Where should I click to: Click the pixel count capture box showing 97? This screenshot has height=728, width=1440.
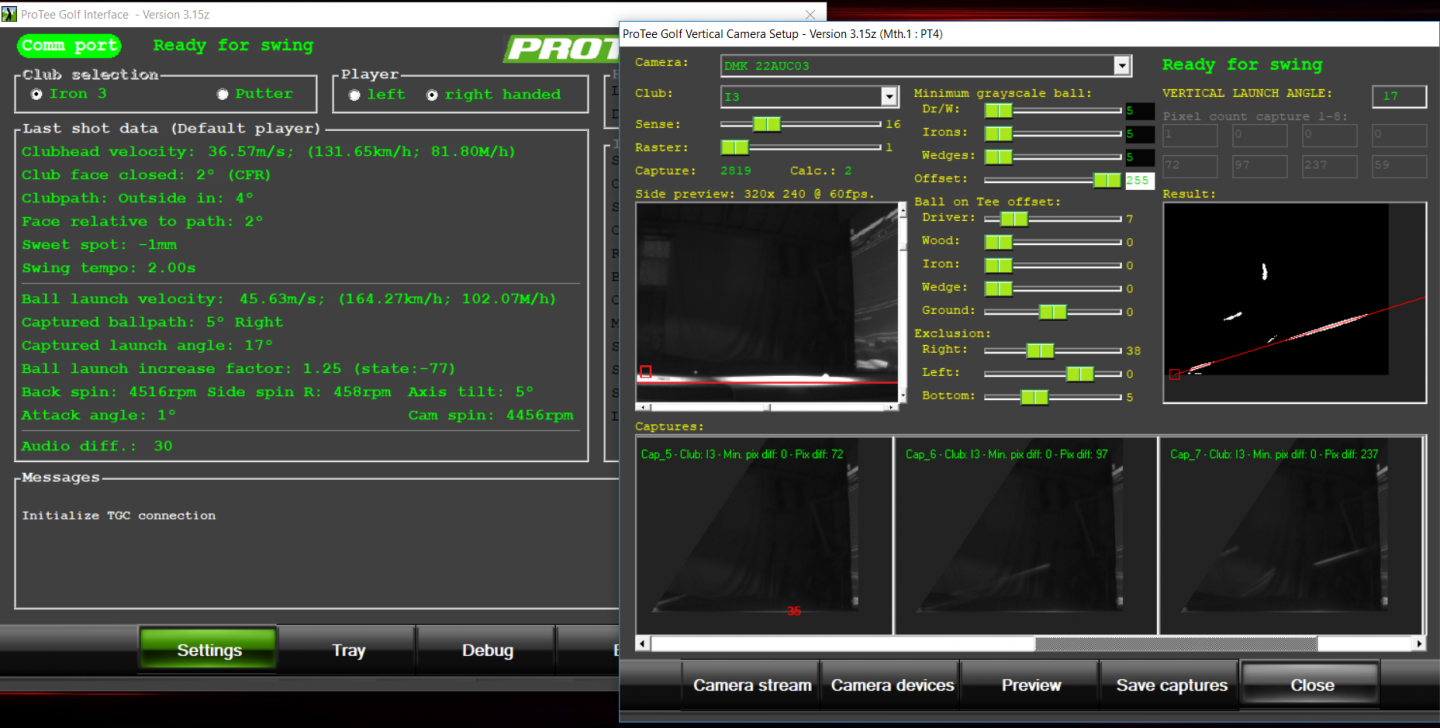click(1259, 166)
